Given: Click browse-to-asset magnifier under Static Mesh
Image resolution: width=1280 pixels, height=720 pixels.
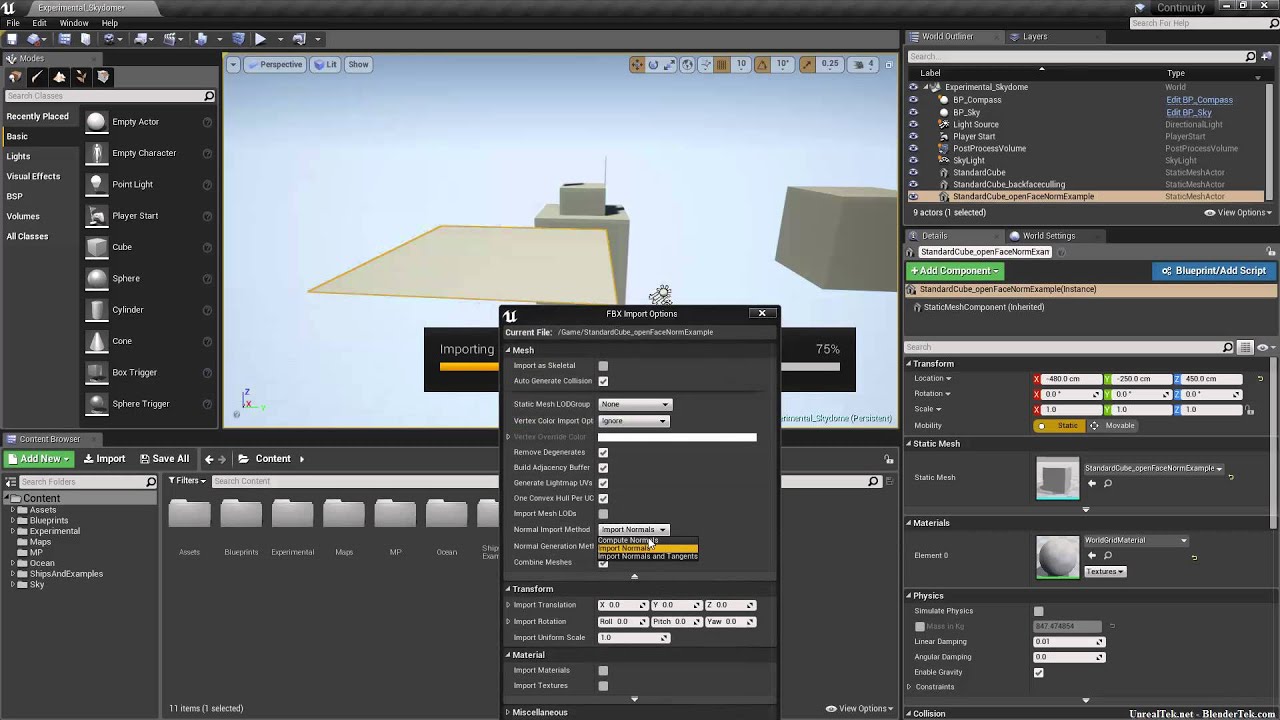Looking at the screenshot, I should pyautogui.click(x=1107, y=484).
